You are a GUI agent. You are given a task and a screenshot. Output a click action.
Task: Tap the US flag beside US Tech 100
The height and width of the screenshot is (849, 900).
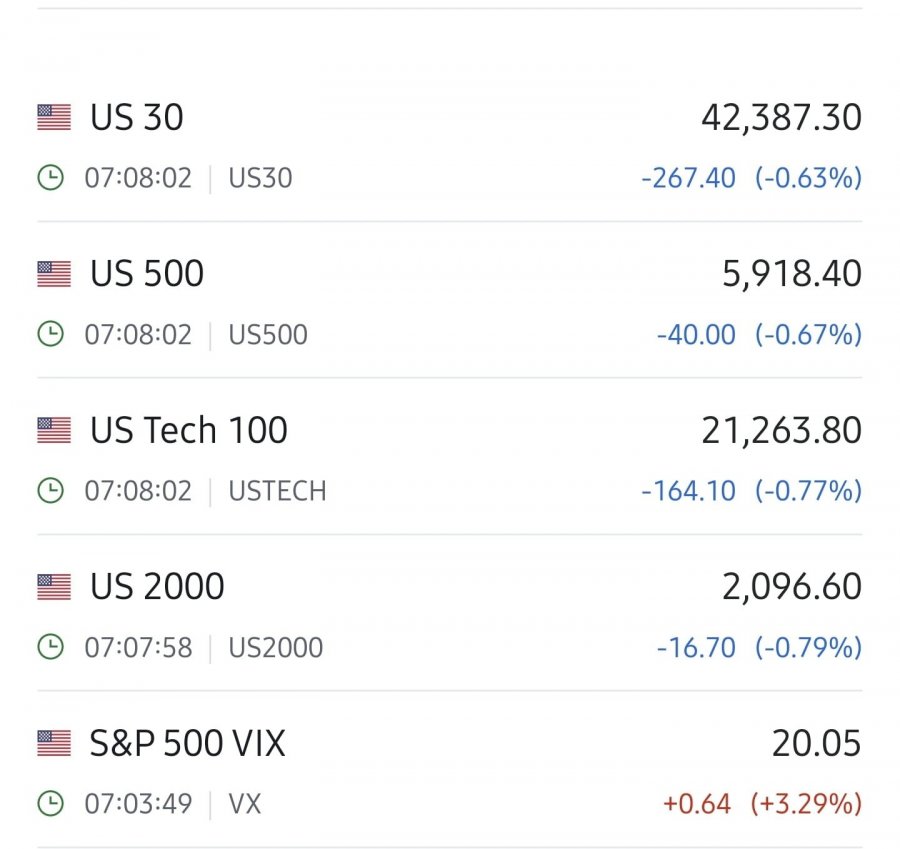(54, 431)
